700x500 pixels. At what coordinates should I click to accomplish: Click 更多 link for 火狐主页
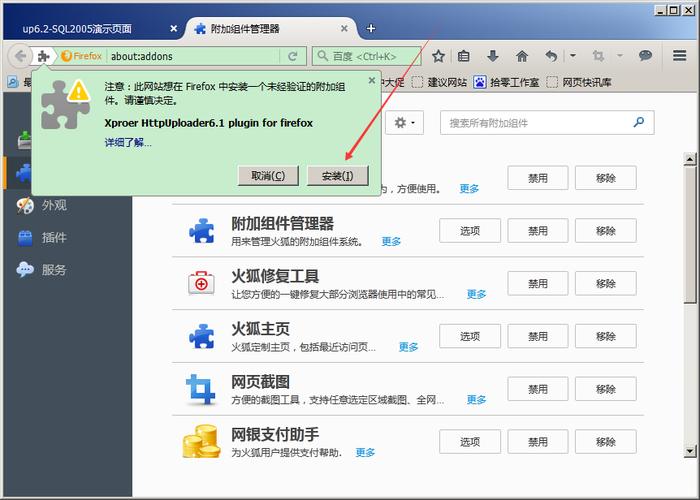408,347
